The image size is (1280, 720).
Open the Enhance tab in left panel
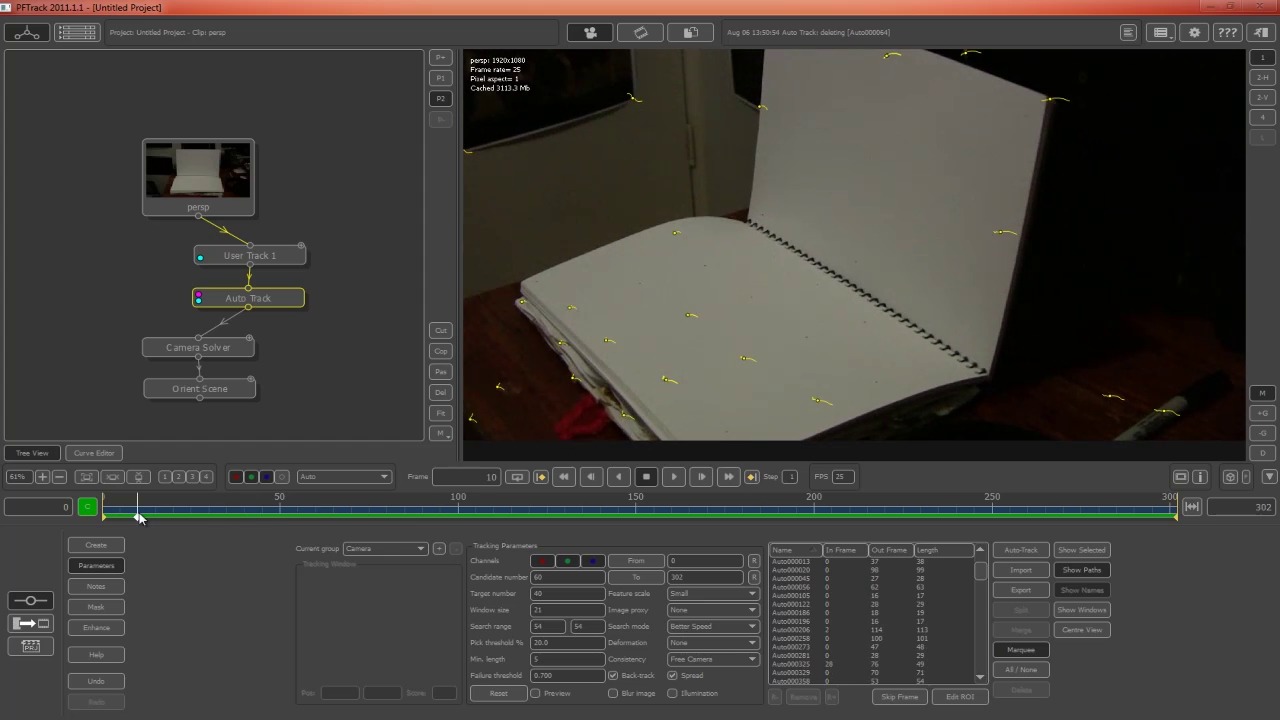tap(96, 627)
